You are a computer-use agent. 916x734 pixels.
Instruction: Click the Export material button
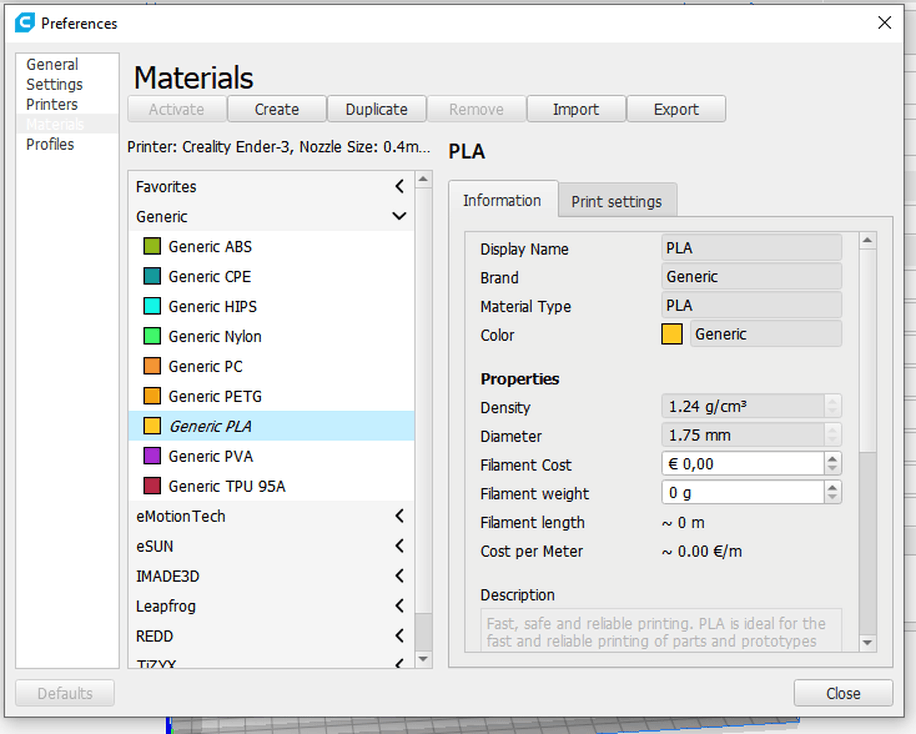click(676, 109)
